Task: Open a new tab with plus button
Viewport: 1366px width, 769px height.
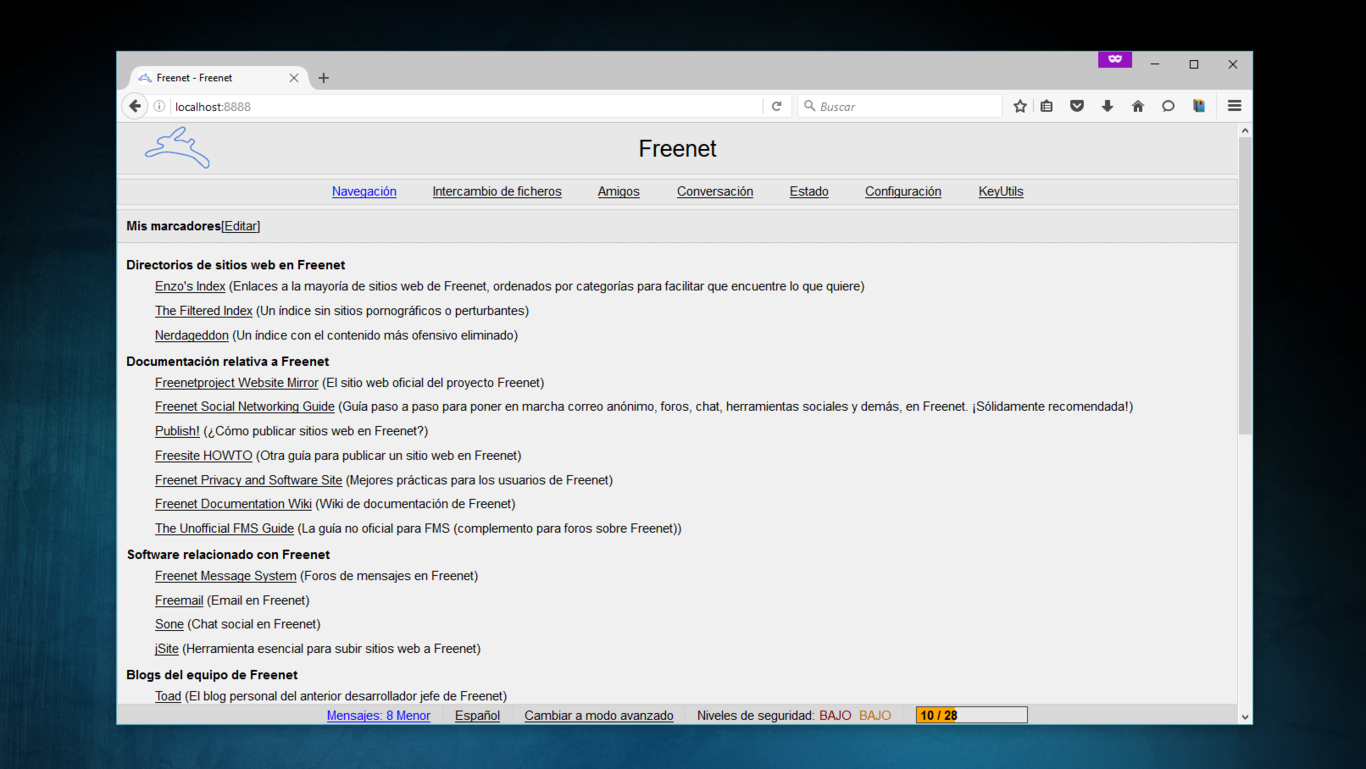Action: tap(323, 78)
